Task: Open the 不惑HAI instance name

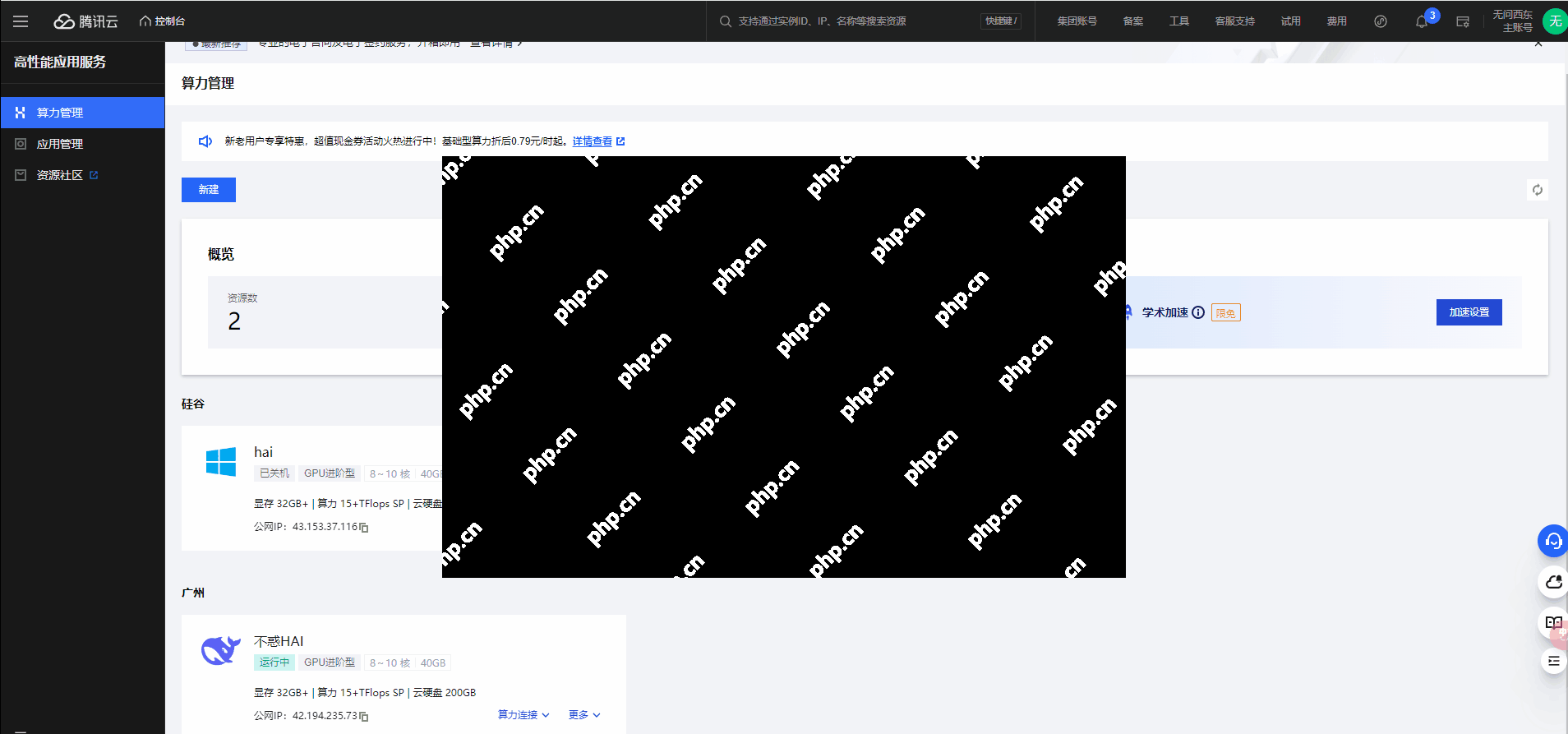Action: pos(279,641)
